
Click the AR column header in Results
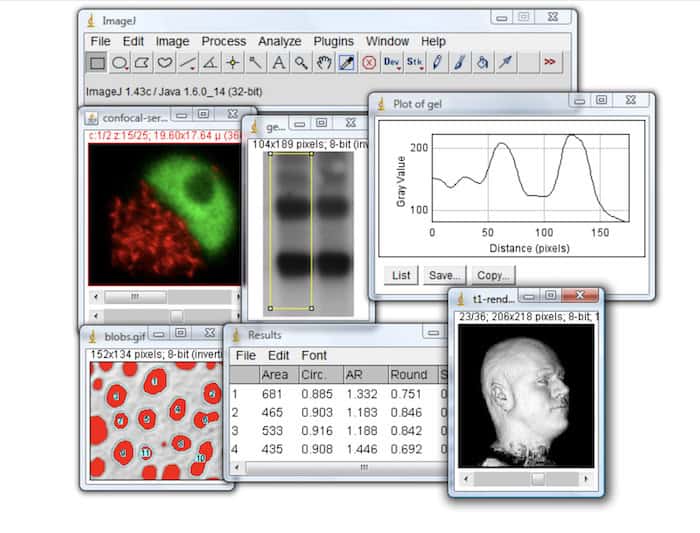[365, 375]
